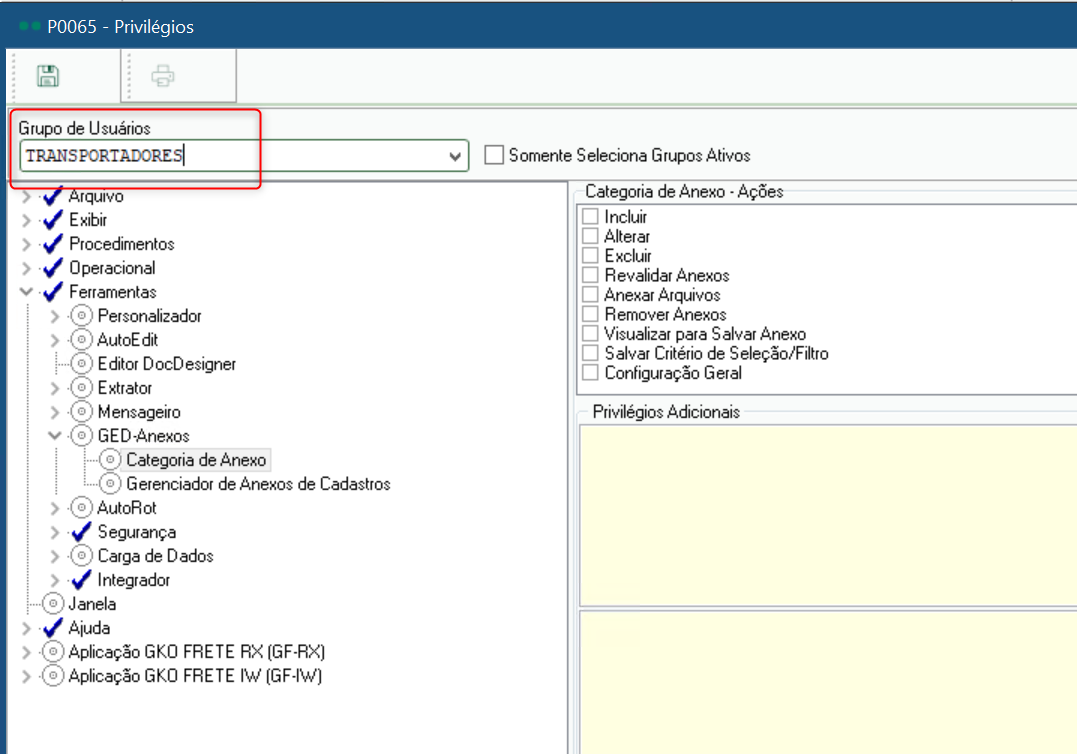Click the circle icon beside Janela

coord(53,604)
